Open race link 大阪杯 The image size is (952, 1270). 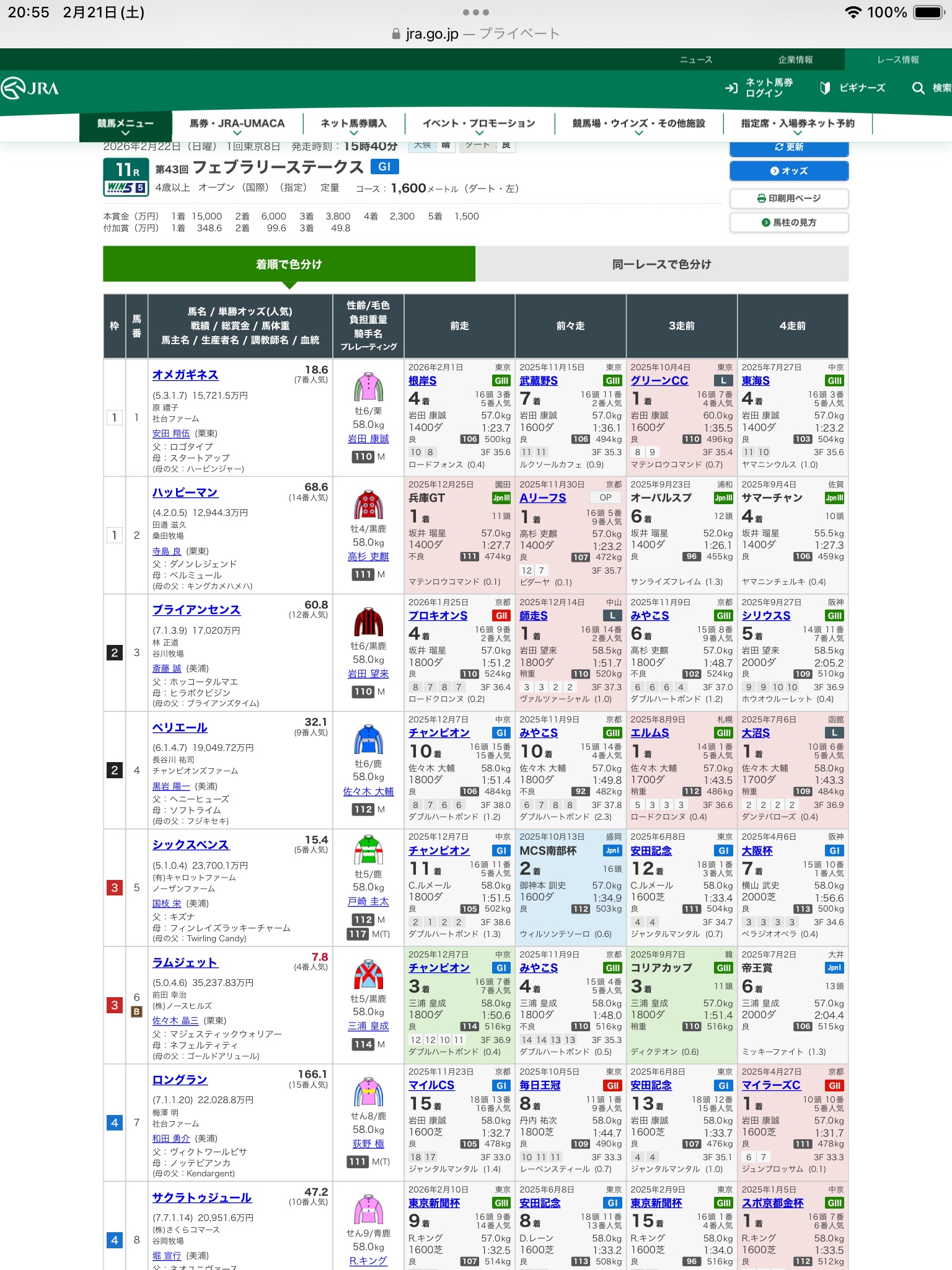(757, 851)
